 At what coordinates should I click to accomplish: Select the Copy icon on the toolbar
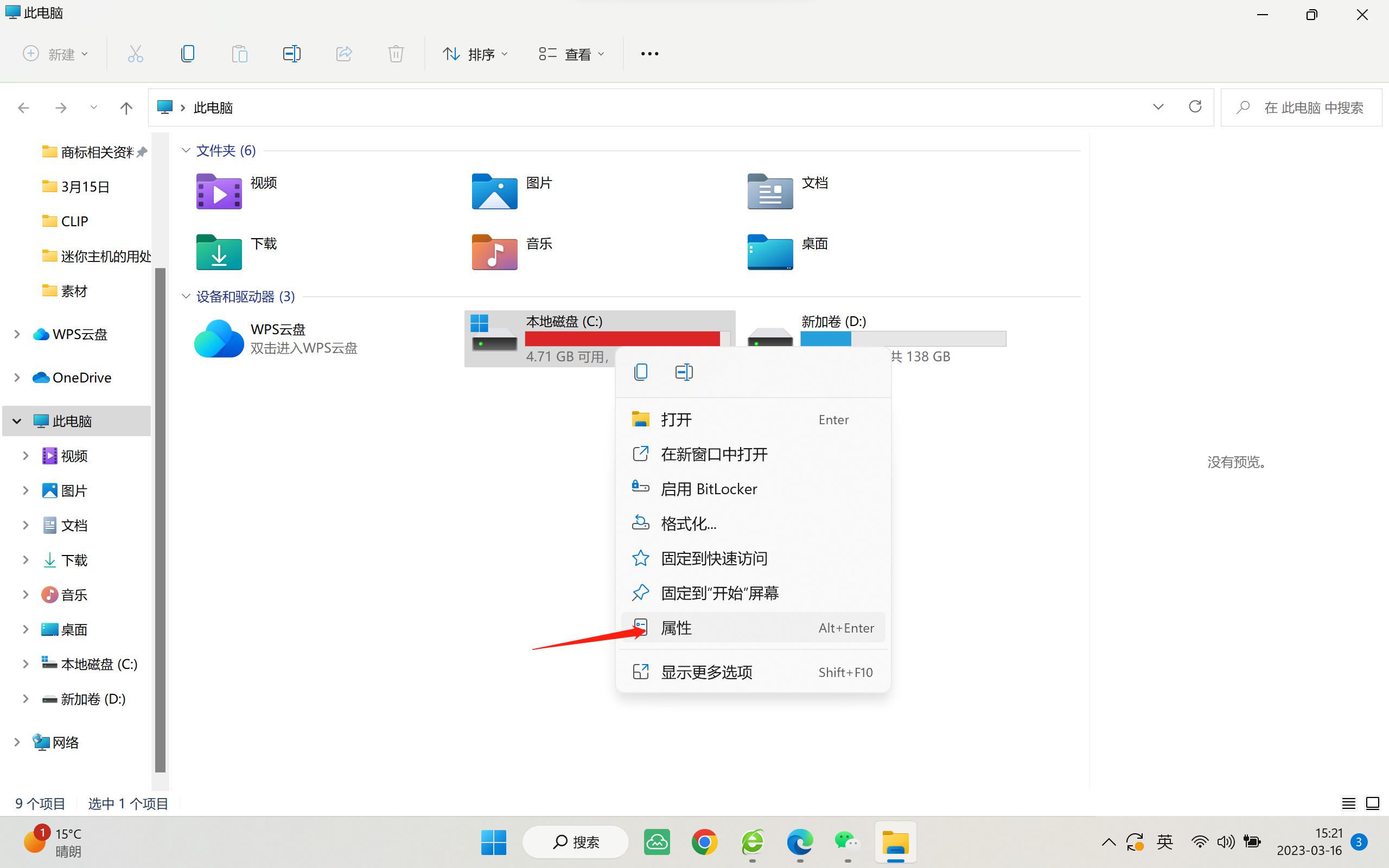188,53
